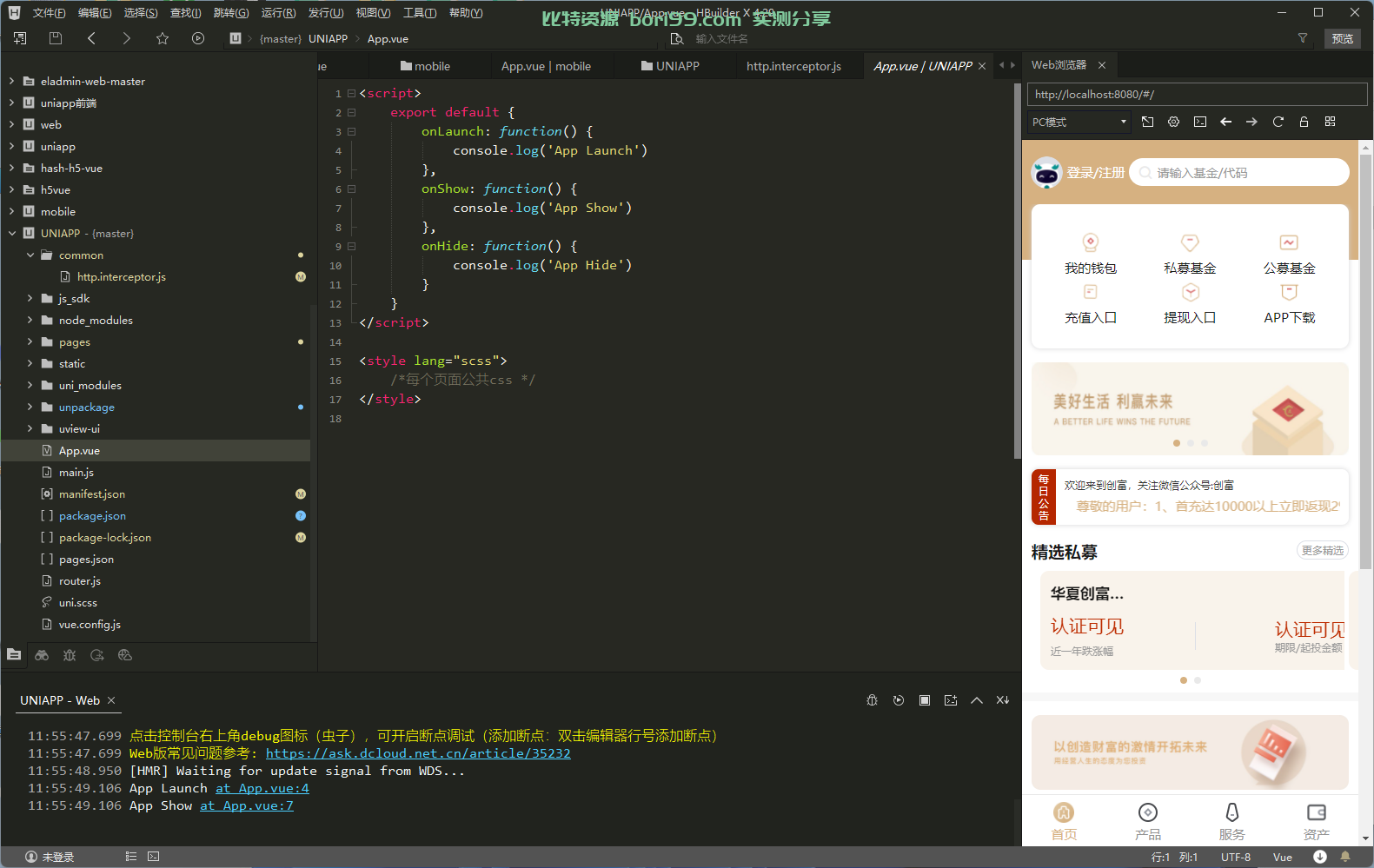Go back with the left chevron in the toolbar
1374x868 pixels.
pyautogui.click(x=91, y=38)
